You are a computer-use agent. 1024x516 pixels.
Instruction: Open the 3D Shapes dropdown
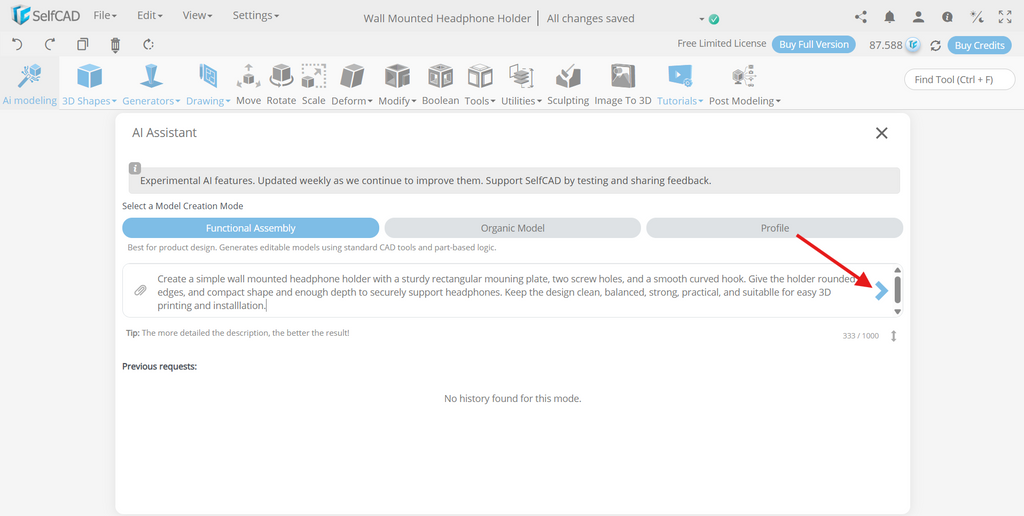[89, 84]
